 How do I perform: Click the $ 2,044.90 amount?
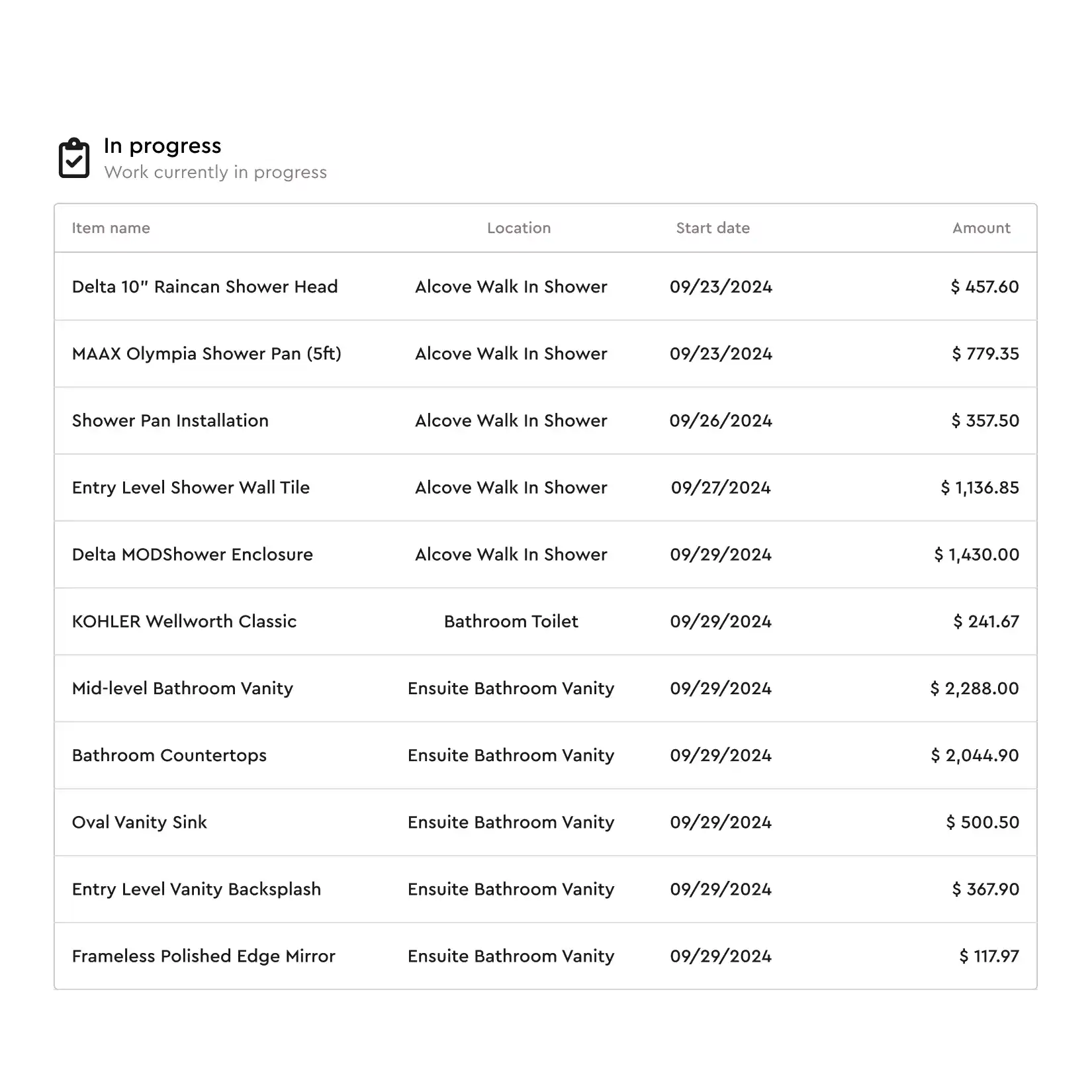click(x=975, y=755)
